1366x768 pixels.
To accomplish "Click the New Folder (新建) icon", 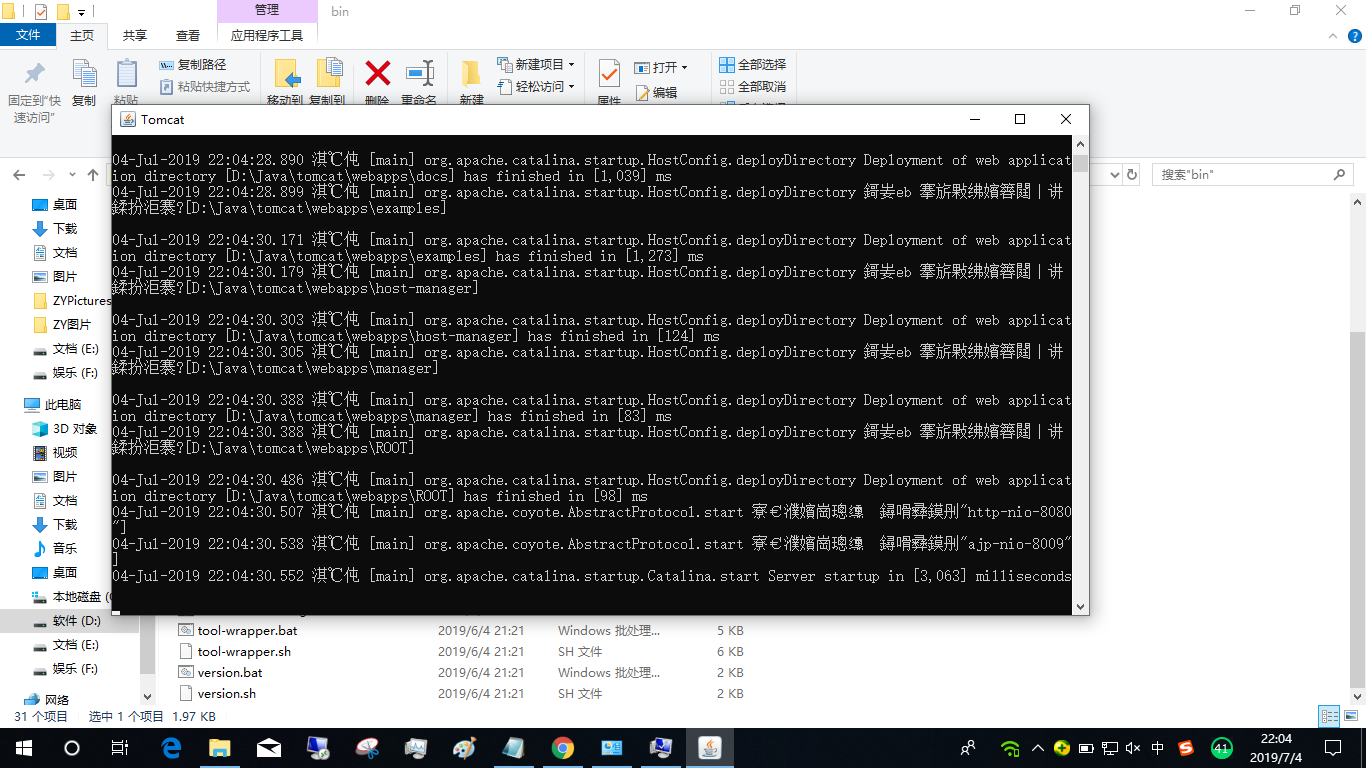I will click(471, 74).
